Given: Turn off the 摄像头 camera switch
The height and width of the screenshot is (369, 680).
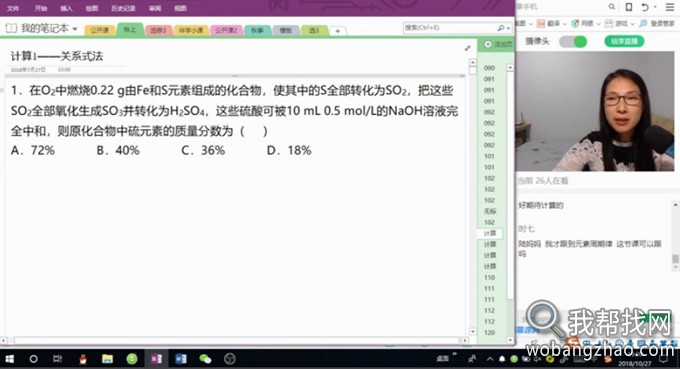Looking at the screenshot, I should (x=573, y=42).
